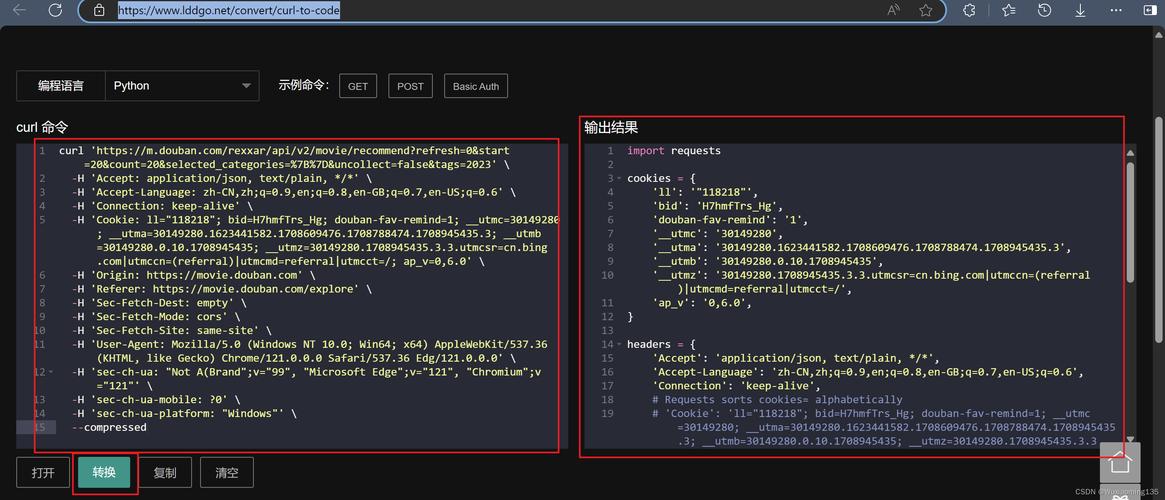Screen dimensions: 1165x500
Task: Click the URL address bar field
Action: click(480, 11)
